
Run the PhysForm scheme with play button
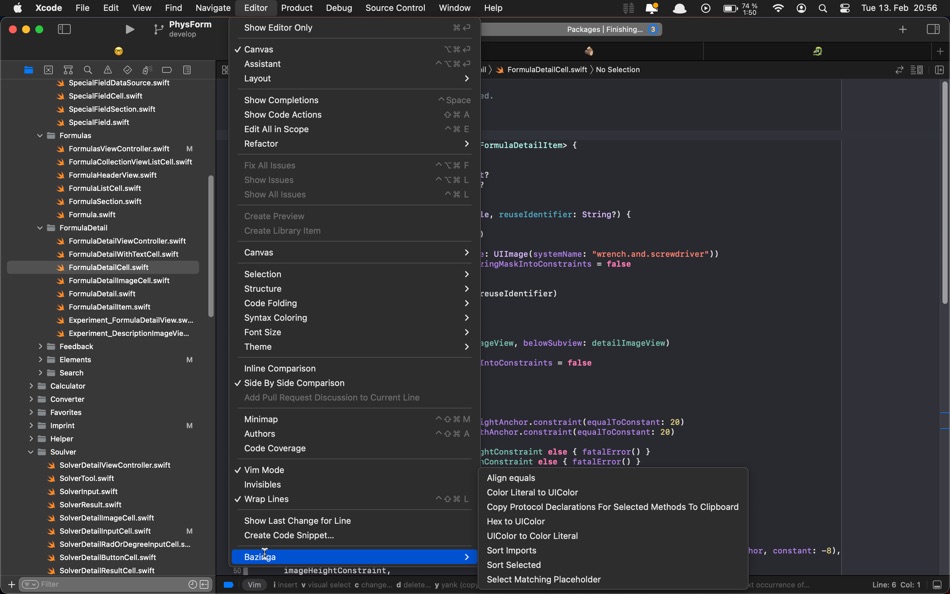coord(129,29)
